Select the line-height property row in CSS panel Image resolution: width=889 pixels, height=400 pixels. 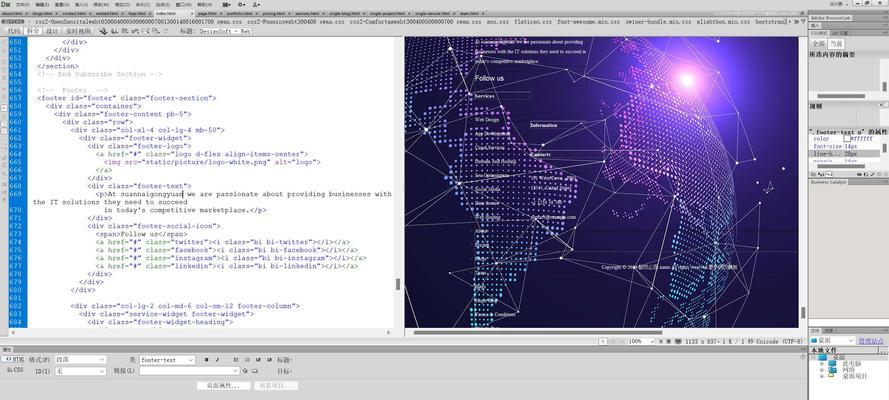[x=845, y=154]
